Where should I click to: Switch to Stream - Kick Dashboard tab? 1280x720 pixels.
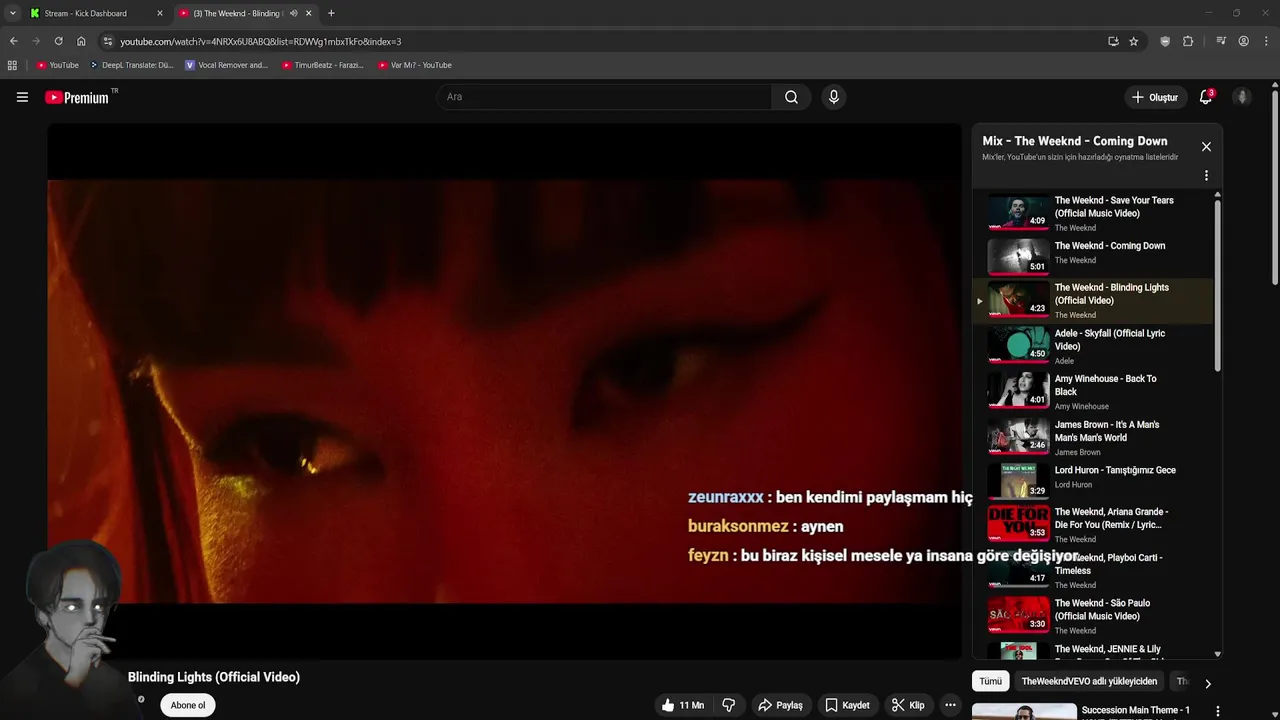tap(96, 13)
